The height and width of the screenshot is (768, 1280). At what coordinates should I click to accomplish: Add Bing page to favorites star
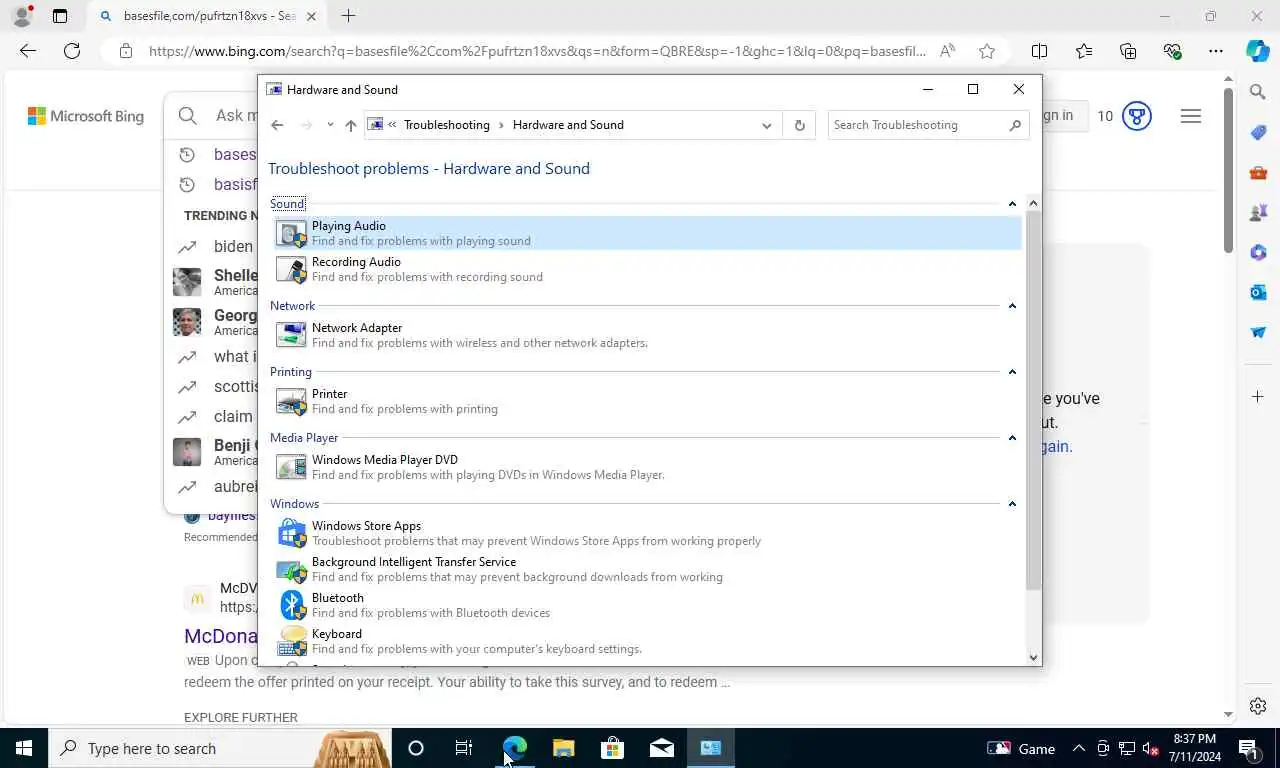pos(987,51)
